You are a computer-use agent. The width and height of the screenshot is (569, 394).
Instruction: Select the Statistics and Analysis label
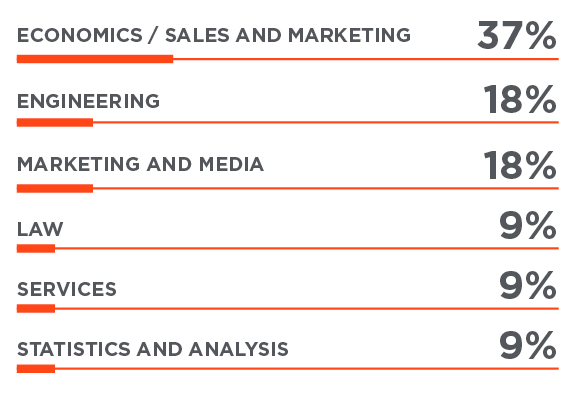(x=153, y=349)
